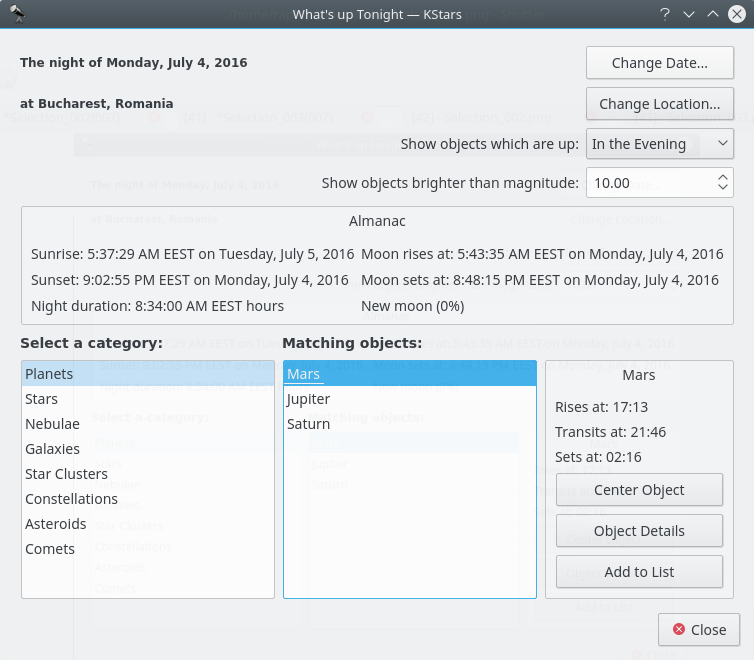Open the Change Date dialog
Screen dimensions: 754x660
click(659, 63)
